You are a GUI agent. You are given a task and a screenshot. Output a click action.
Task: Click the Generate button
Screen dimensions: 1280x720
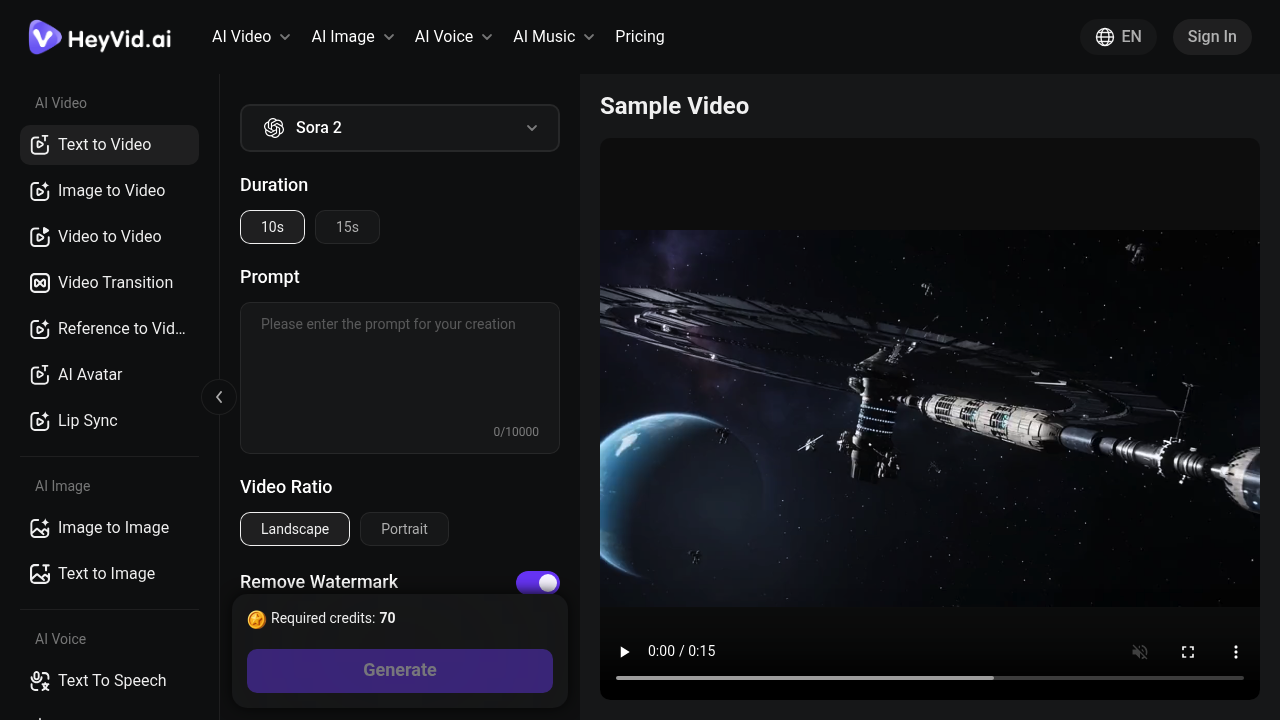click(399, 670)
